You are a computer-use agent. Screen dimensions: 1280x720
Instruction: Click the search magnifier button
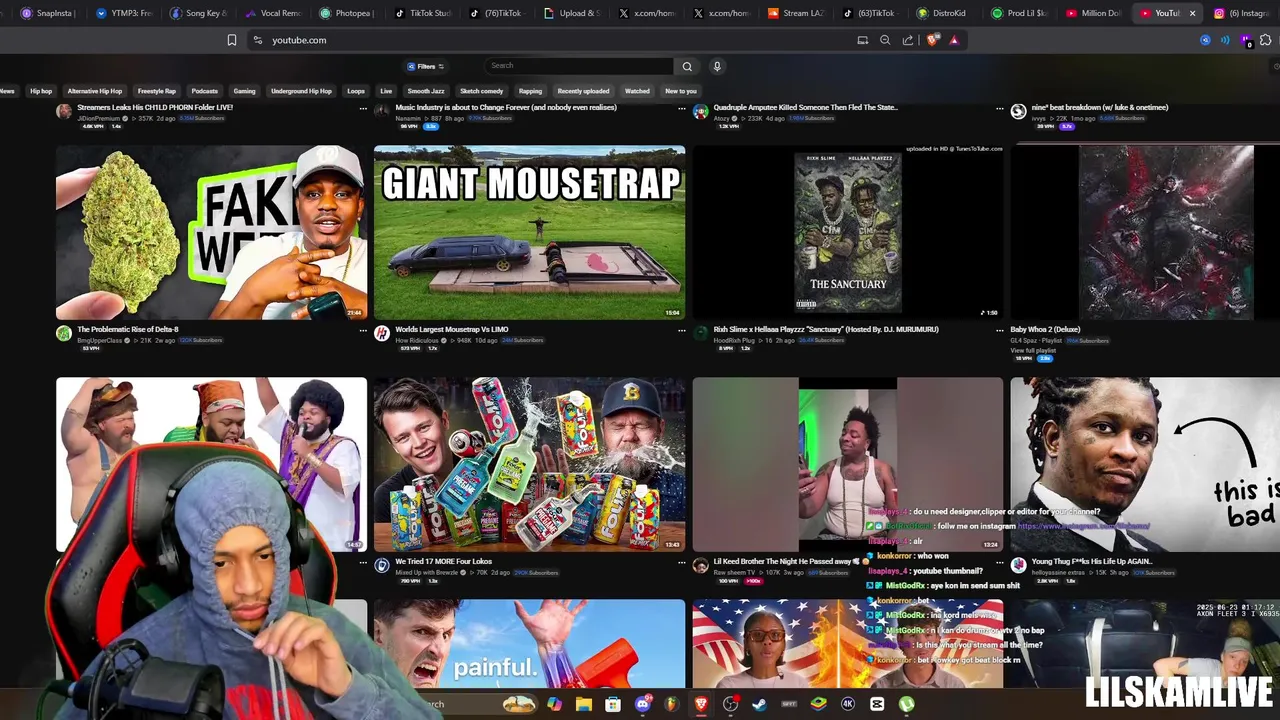tap(687, 66)
